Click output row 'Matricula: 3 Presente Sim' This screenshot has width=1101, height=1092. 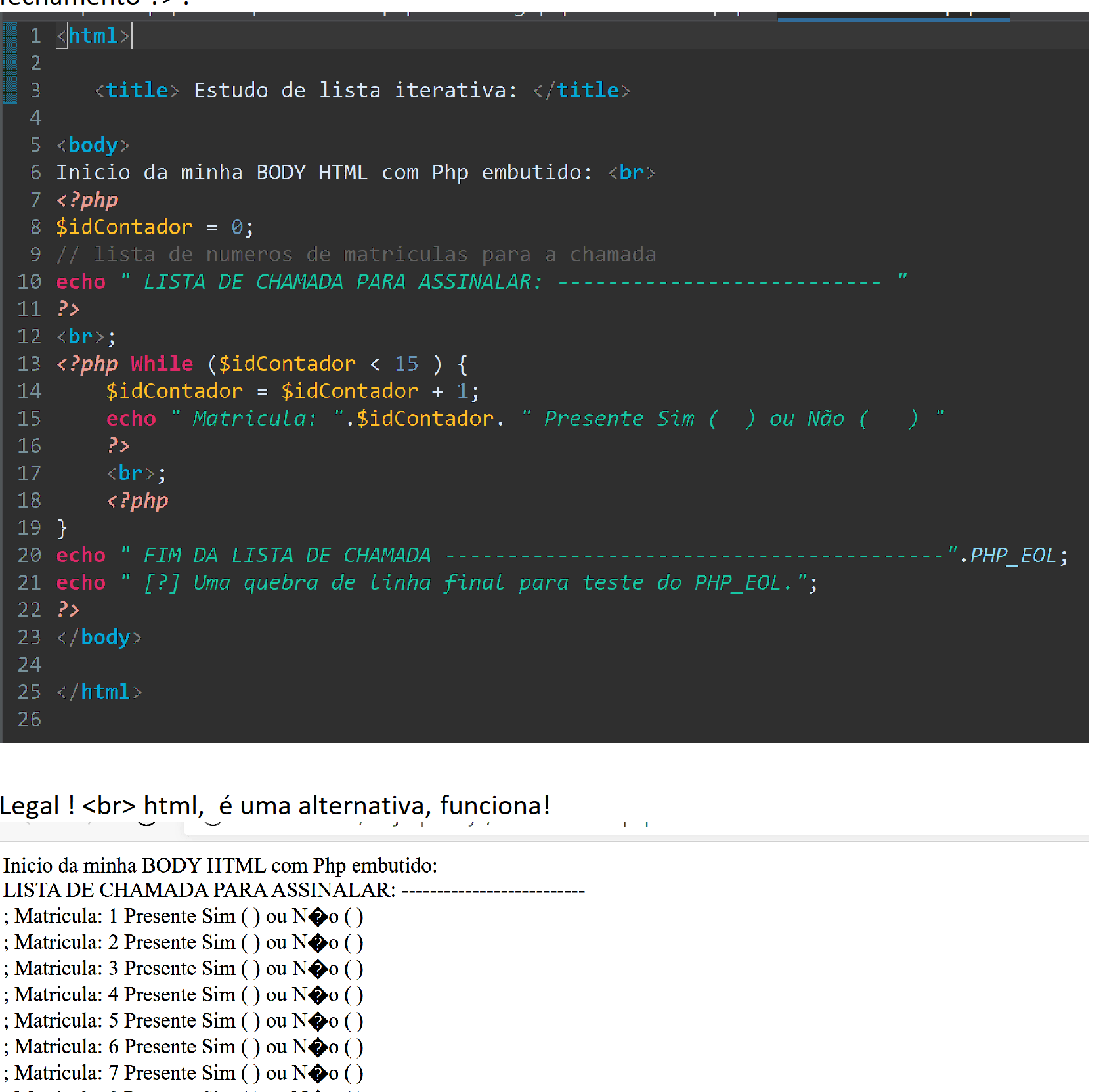[183, 969]
